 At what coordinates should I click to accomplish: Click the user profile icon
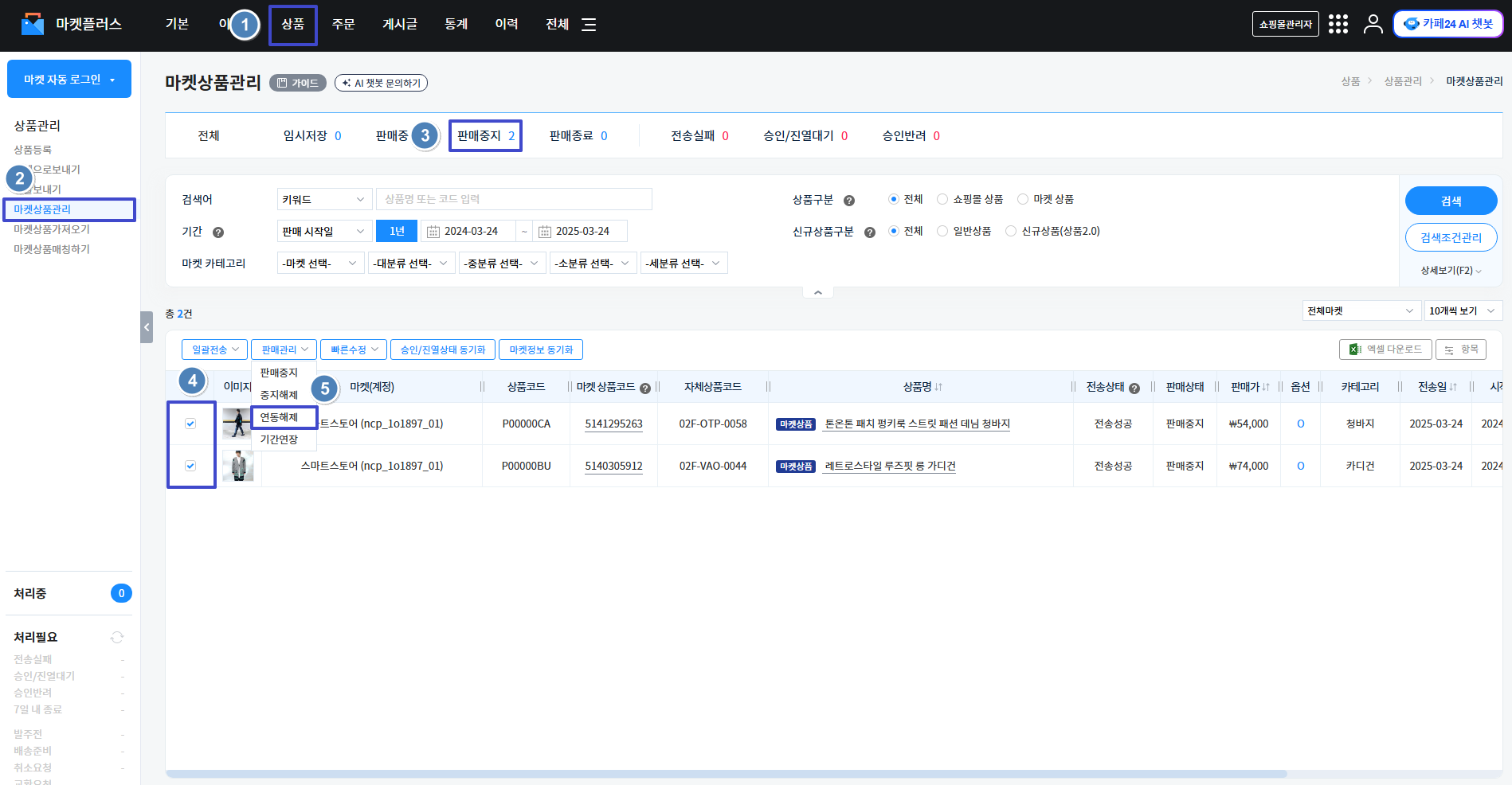(1373, 24)
